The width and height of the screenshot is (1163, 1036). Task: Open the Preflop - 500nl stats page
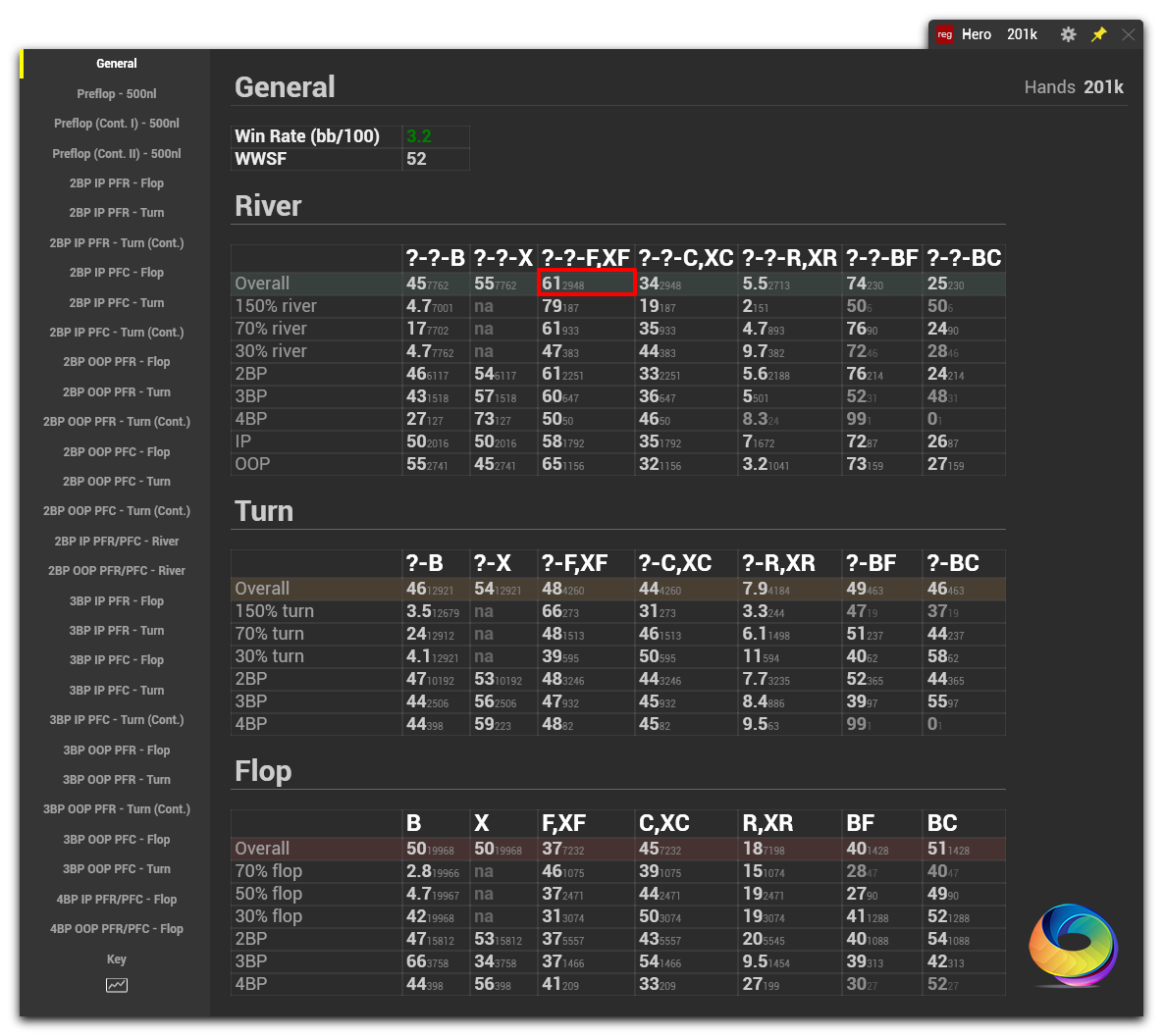(x=116, y=93)
